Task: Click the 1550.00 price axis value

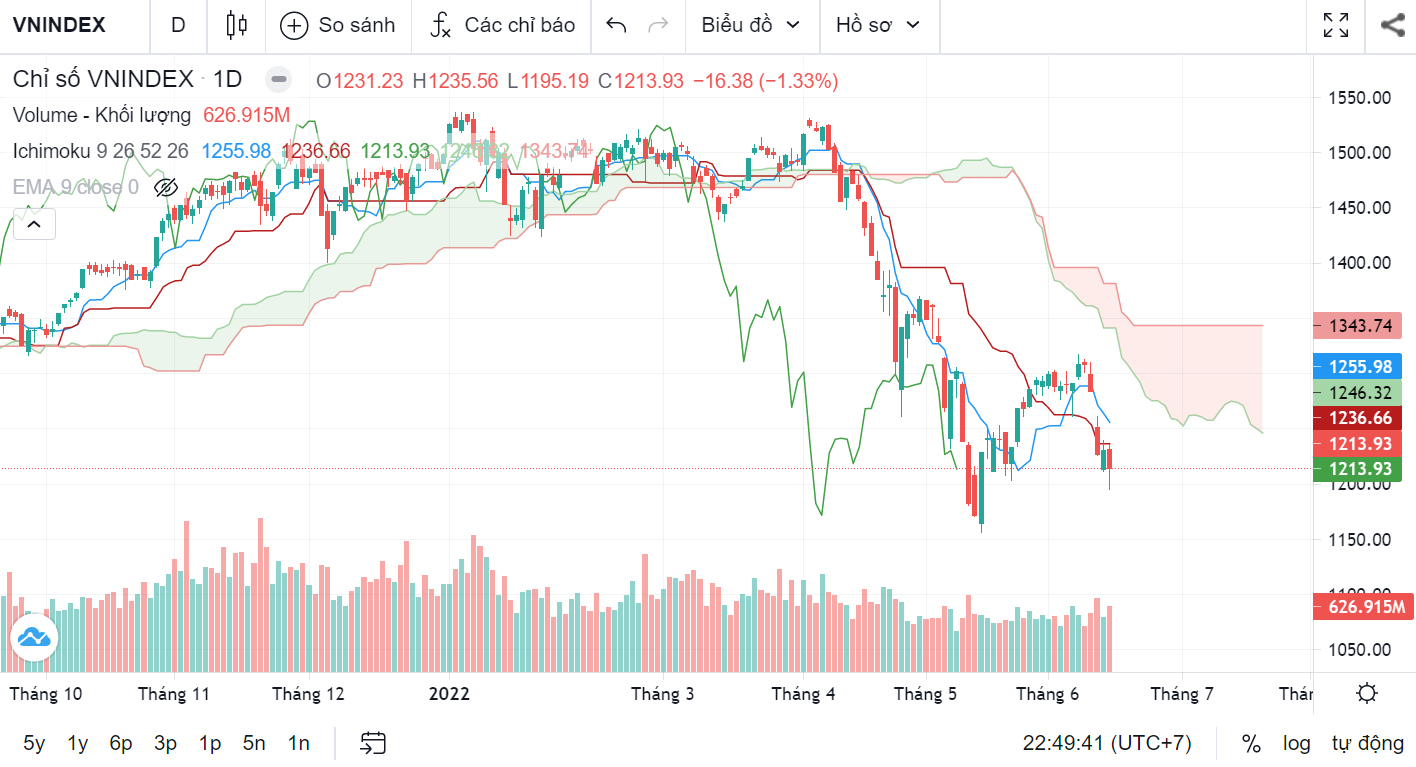Action: point(1359,98)
